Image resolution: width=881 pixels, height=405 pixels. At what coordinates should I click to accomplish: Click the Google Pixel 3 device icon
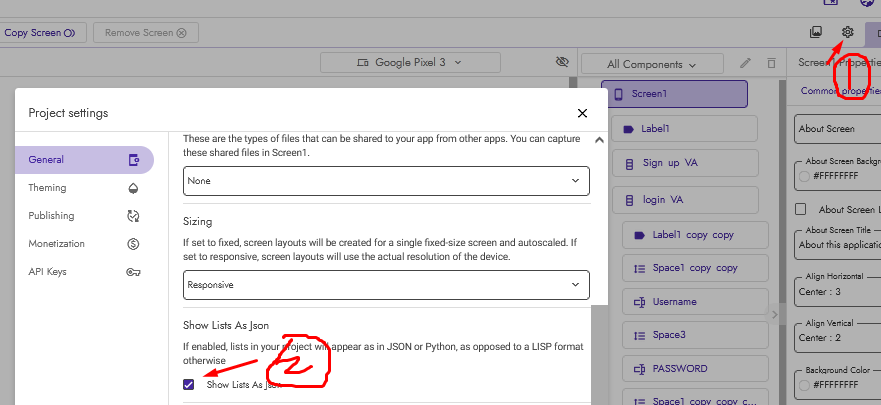click(362, 62)
